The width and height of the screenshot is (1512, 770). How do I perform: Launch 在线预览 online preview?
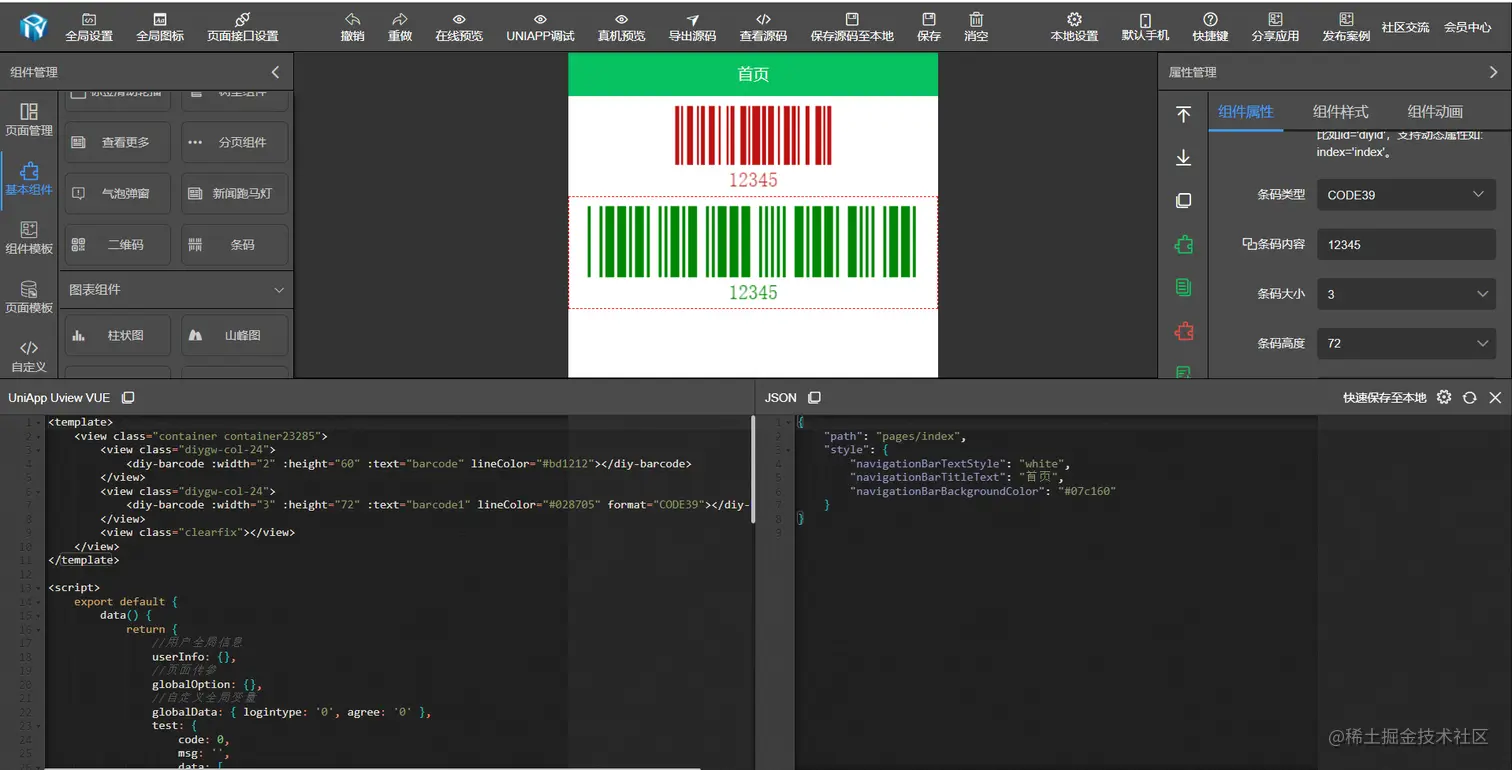[459, 27]
